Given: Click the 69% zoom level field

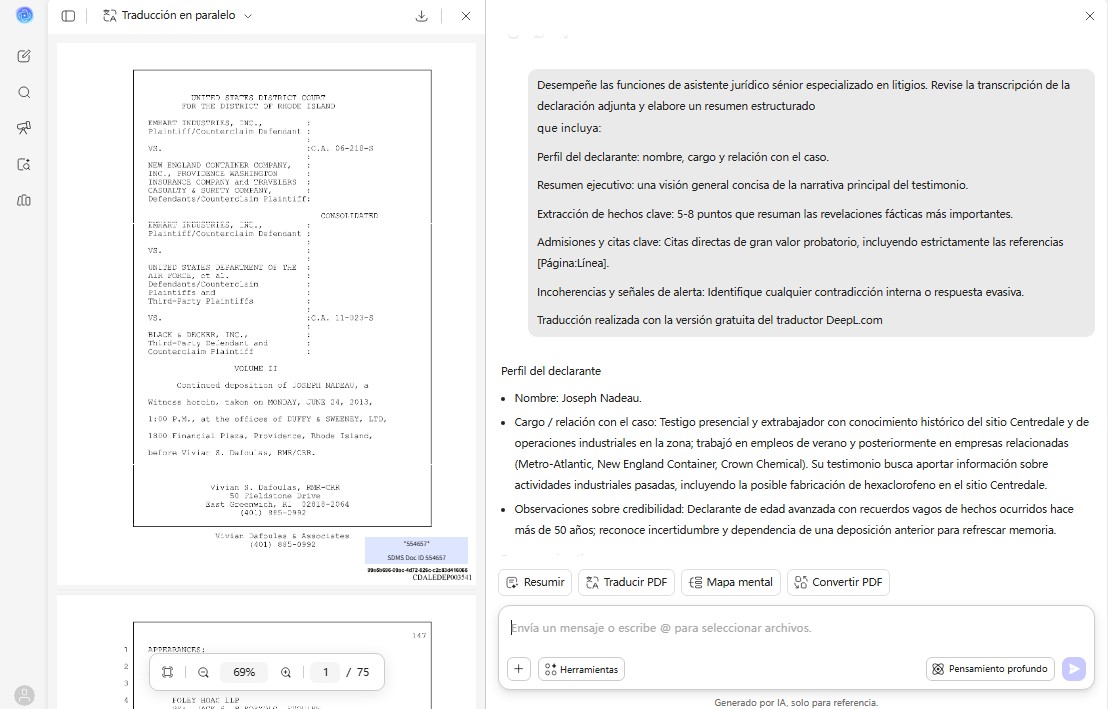Looking at the screenshot, I should (x=244, y=672).
